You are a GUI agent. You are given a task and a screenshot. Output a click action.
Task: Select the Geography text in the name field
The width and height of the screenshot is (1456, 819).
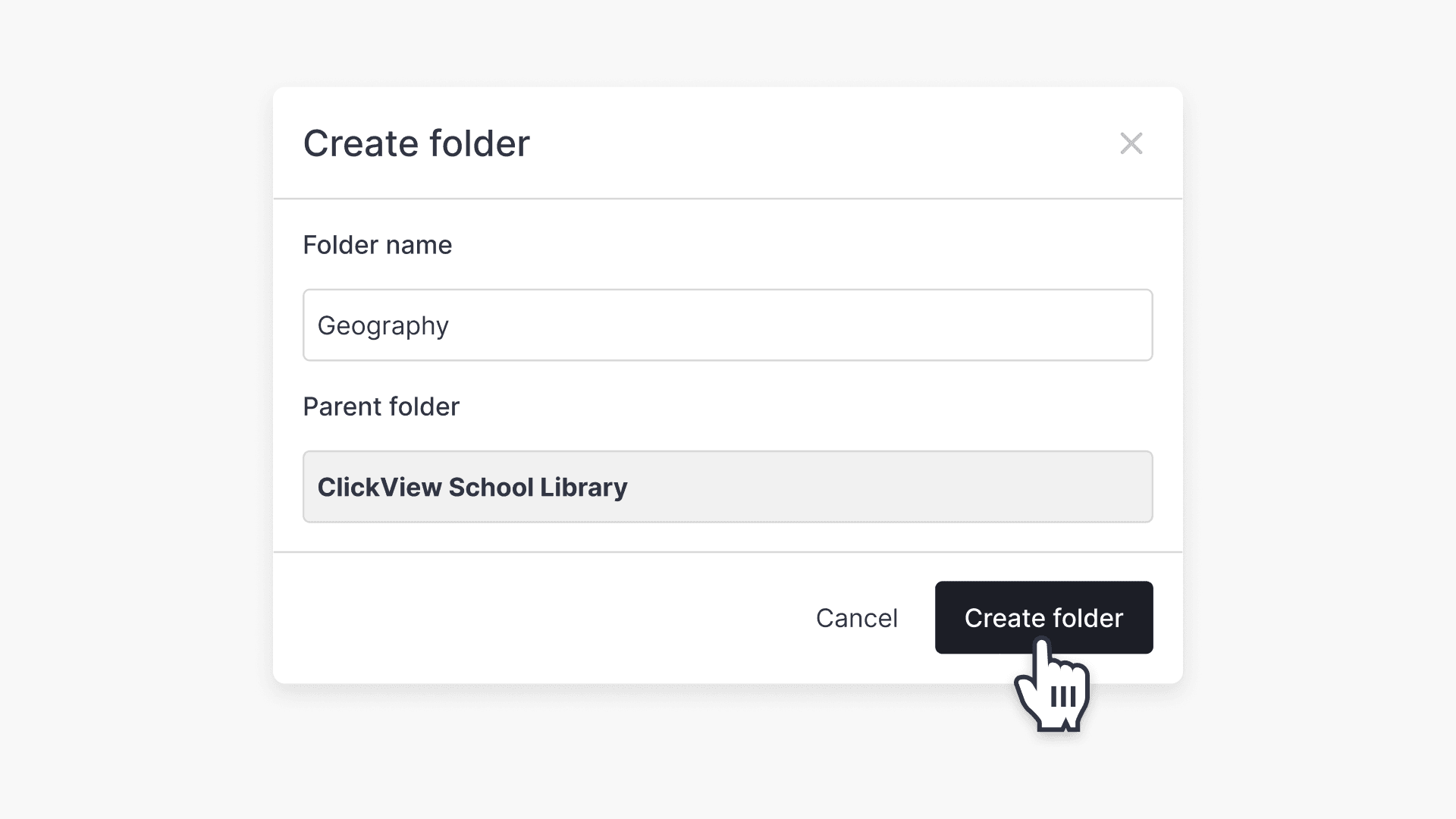[x=383, y=325]
